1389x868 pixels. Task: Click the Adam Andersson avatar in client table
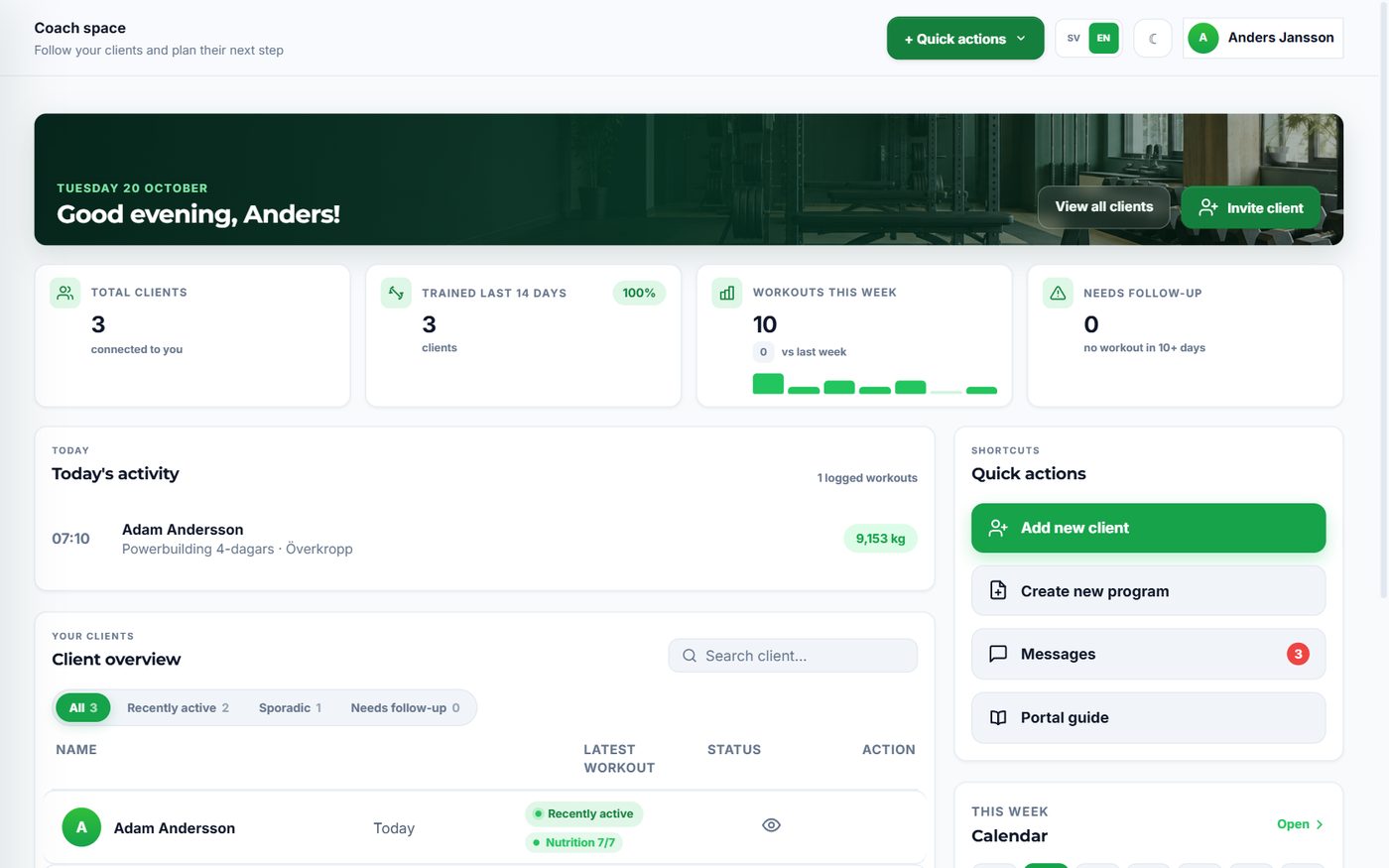pos(81,827)
